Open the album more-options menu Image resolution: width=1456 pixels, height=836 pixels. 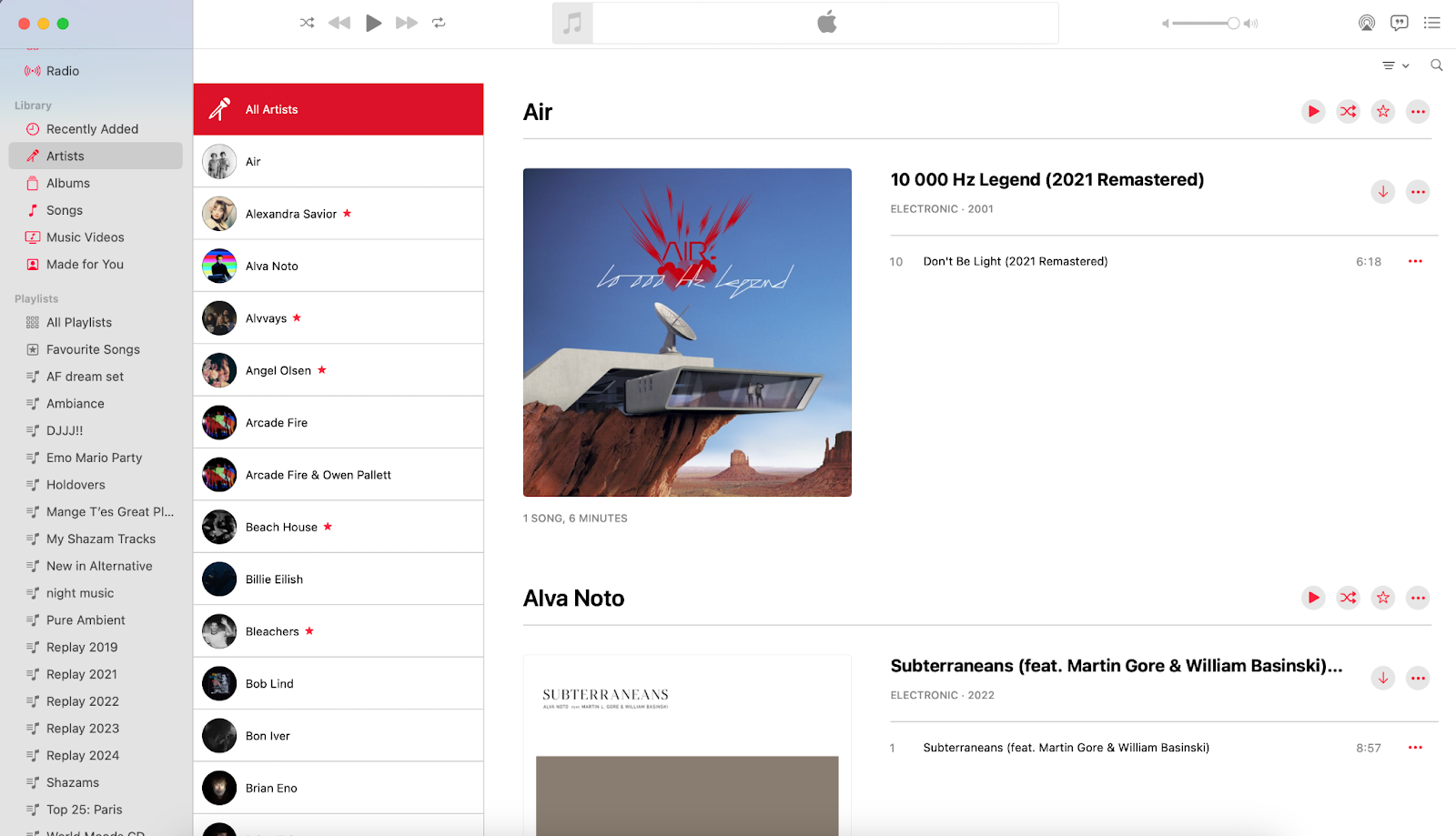point(1417,192)
